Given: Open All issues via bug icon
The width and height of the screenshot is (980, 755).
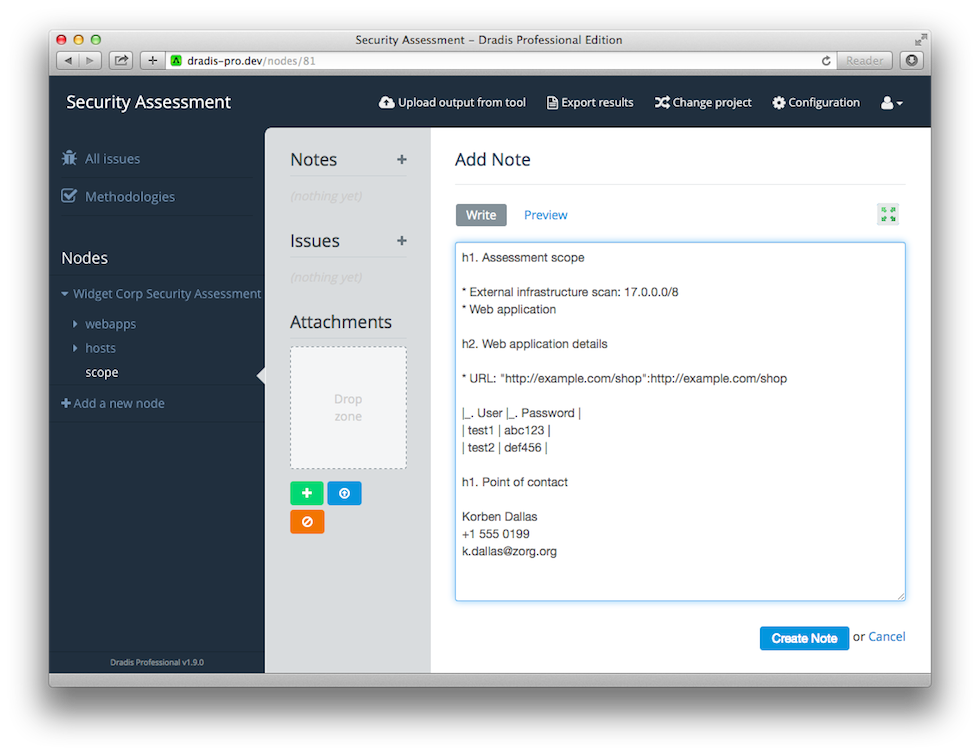Looking at the screenshot, I should (x=69, y=158).
